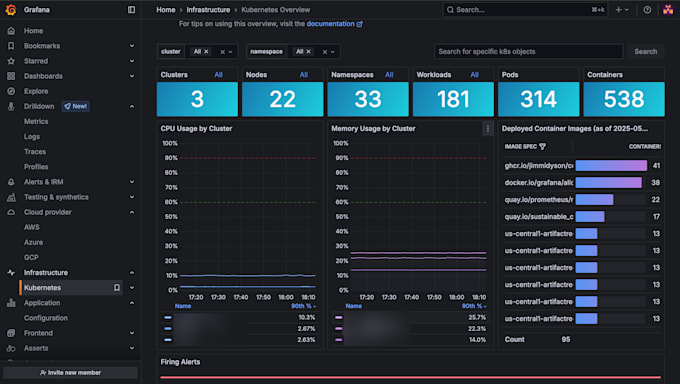Screen dimensions: 680x384
Task: Click the Alerts & IRM bell icon
Action: pyautogui.click(x=11, y=182)
